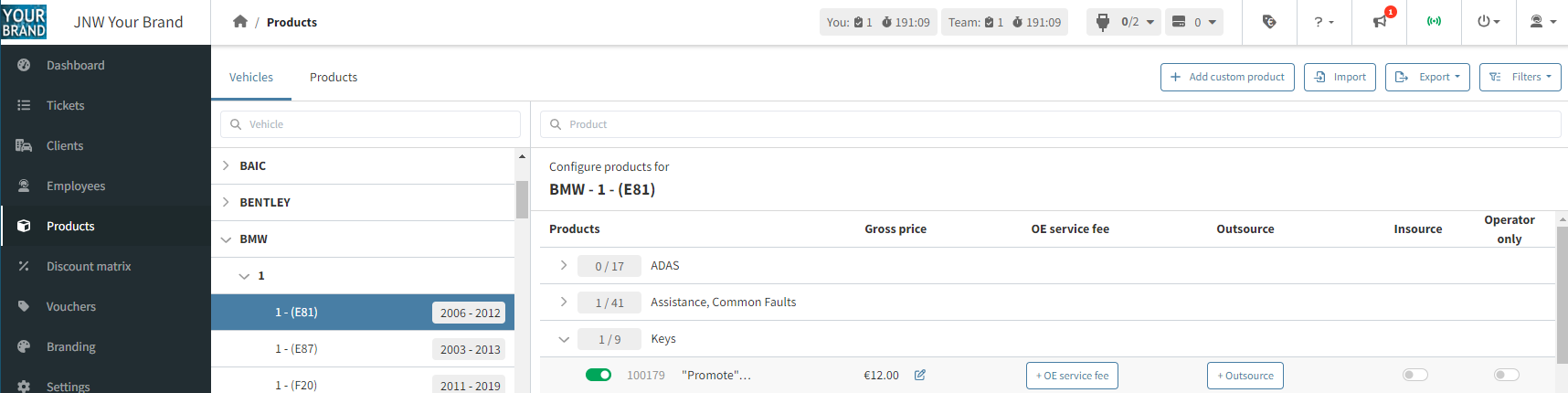This screenshot has width=1568, height=393.
Task: Open the announcements megaphone icon
Action: (1380, 22)
